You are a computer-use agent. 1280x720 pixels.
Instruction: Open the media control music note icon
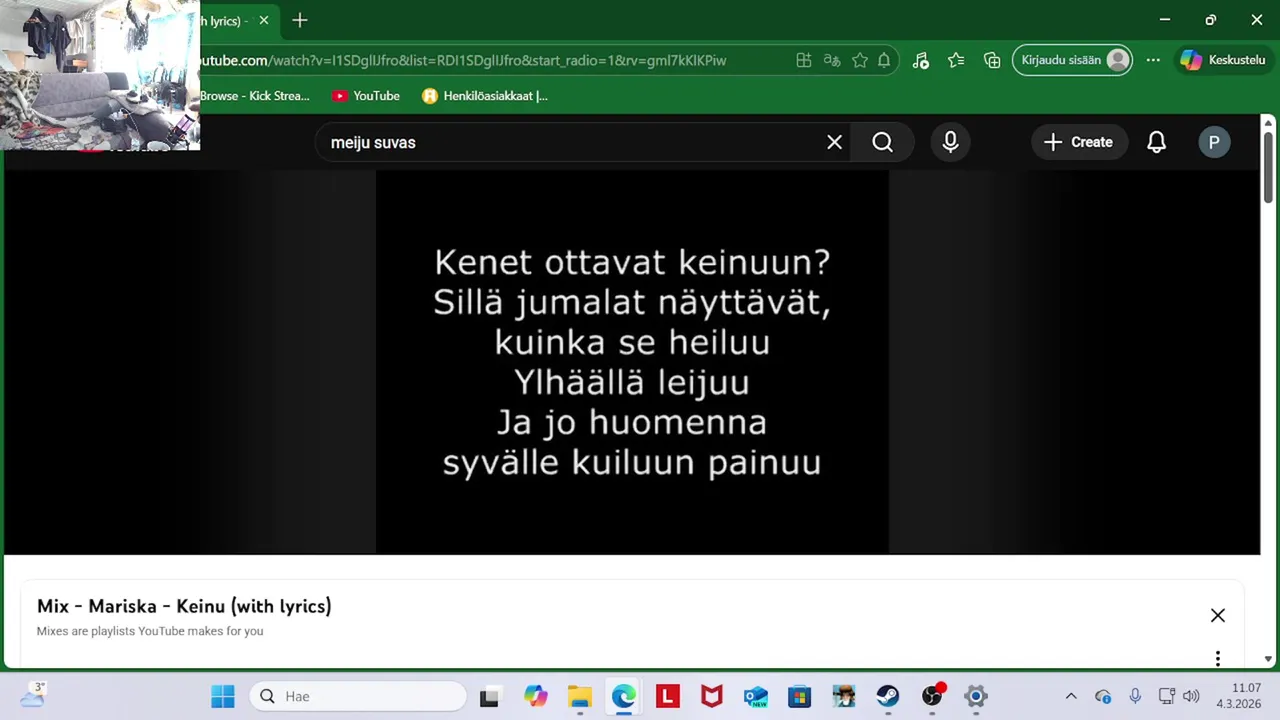tap(921, 60)
